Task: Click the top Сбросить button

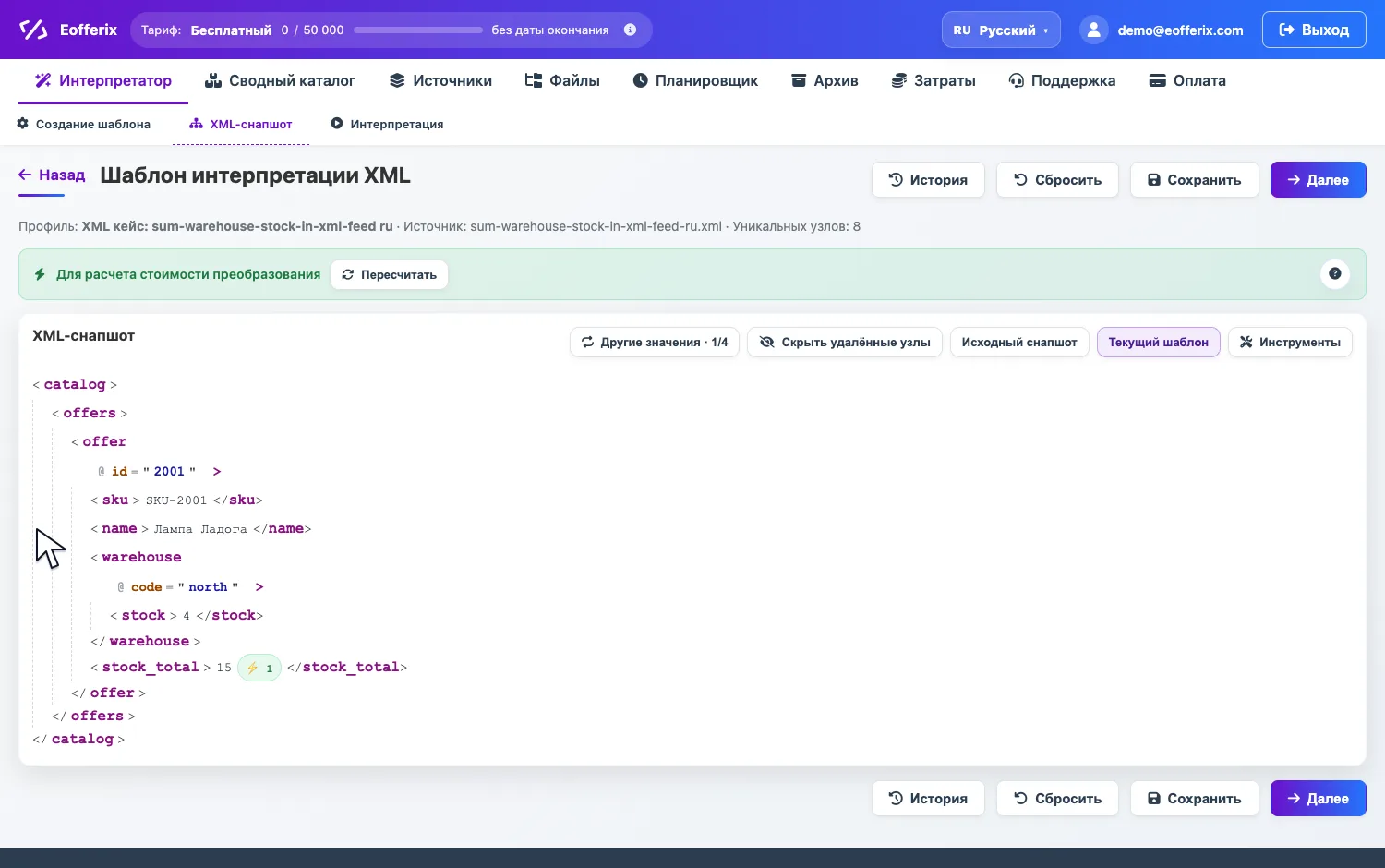Action: (1057, 180)
